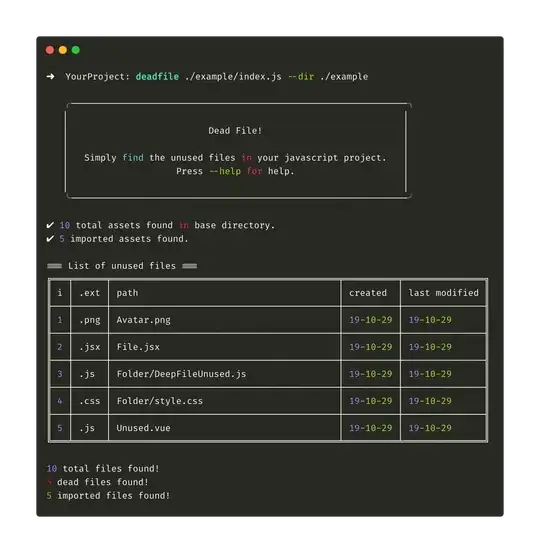Click 'dead files found!' summary line

pos(98,482)
